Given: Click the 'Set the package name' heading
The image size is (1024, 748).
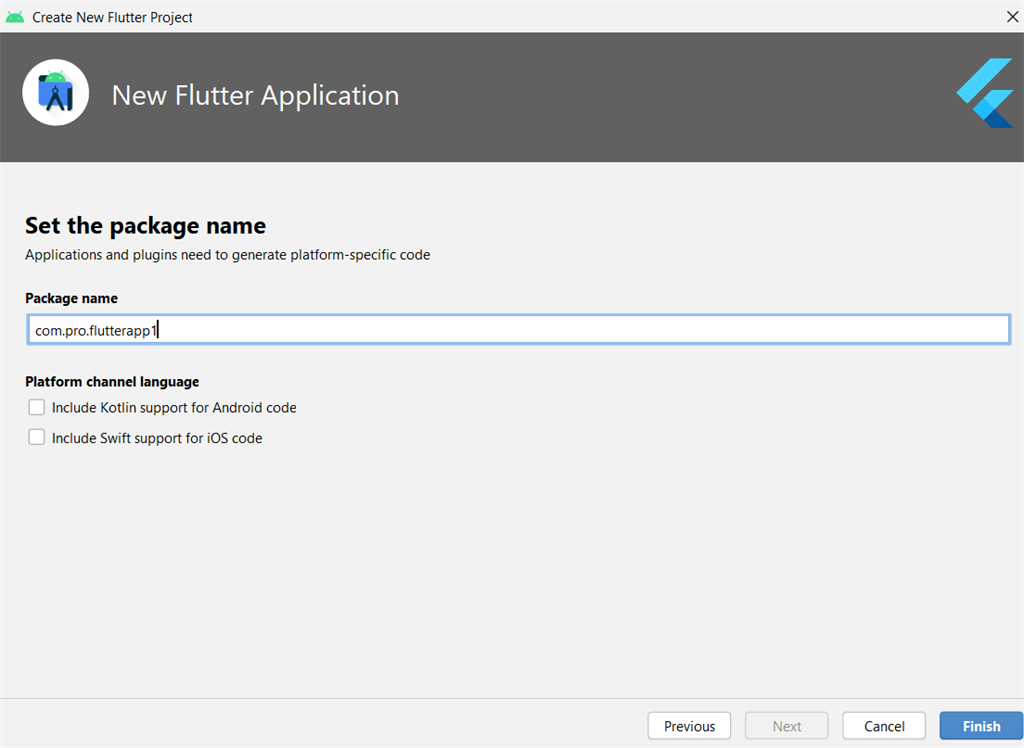Looking at the screenshot, I should (145, 225).
